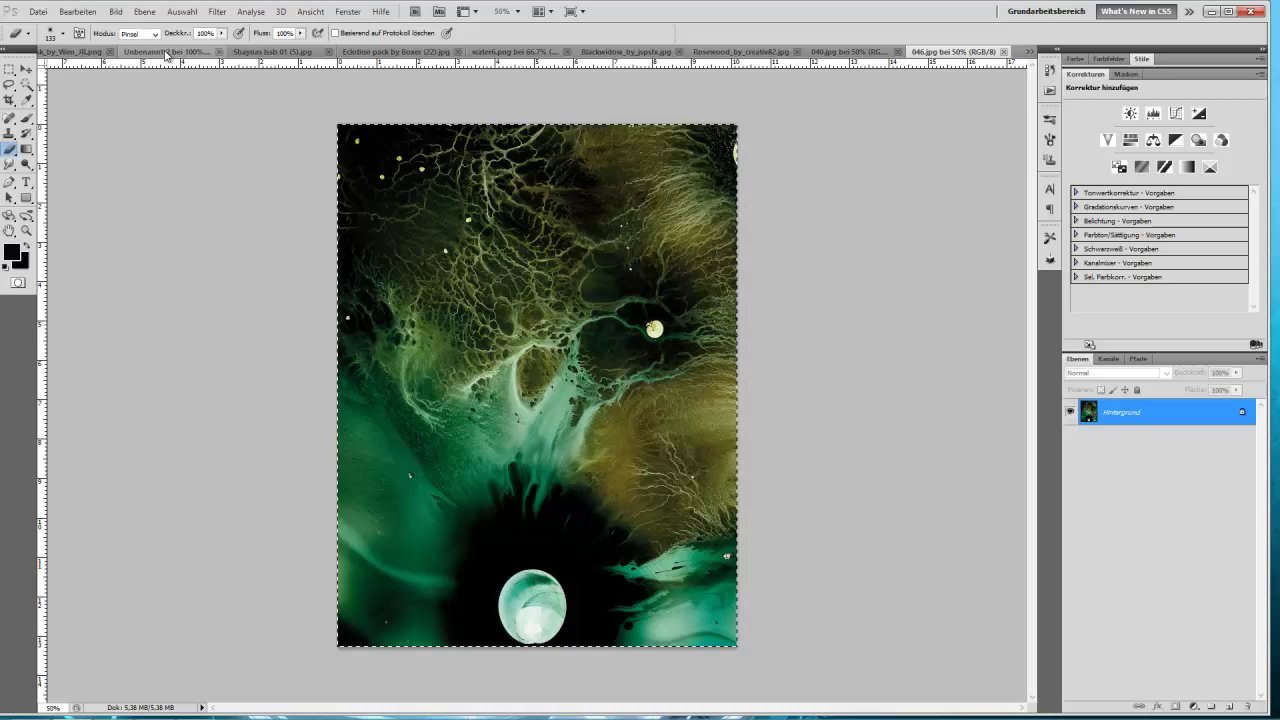This screenshot has width=1280, height=720.
Task: Select the Eyedropper tool
Action: 26,101
